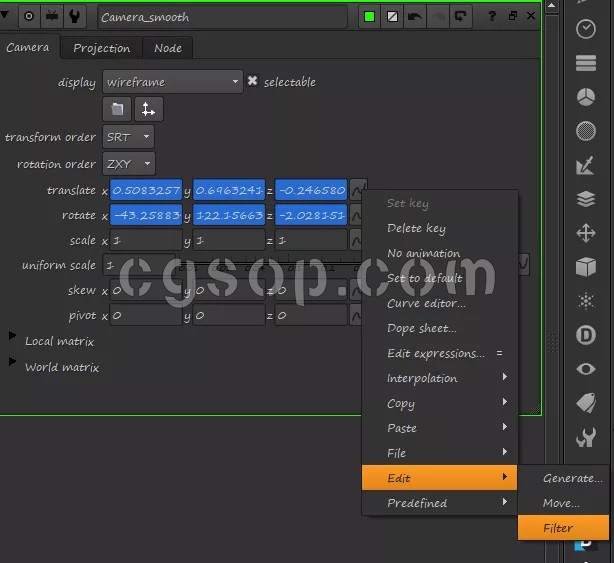This screenshot has width=614, height=563.
Task: Expand the Local matrix section
Action: tap(13, 336)
